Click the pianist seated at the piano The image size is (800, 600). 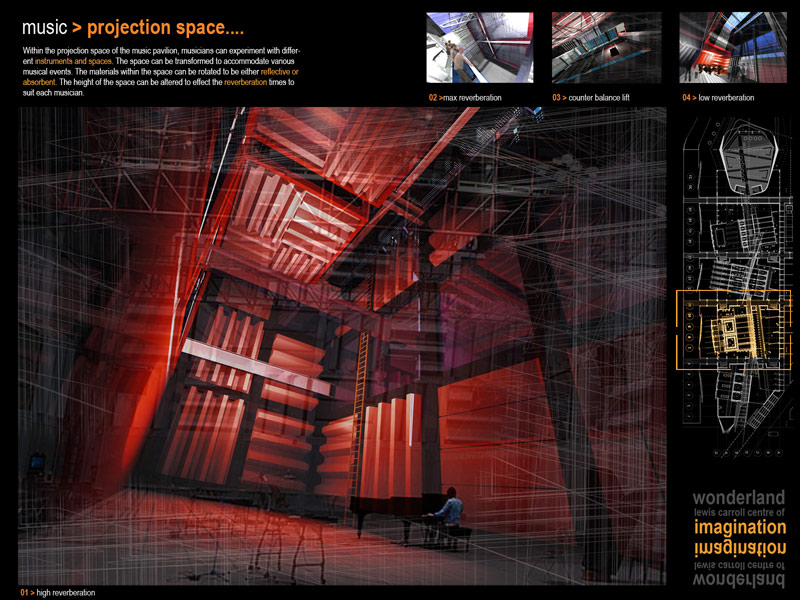click(451, 510)
